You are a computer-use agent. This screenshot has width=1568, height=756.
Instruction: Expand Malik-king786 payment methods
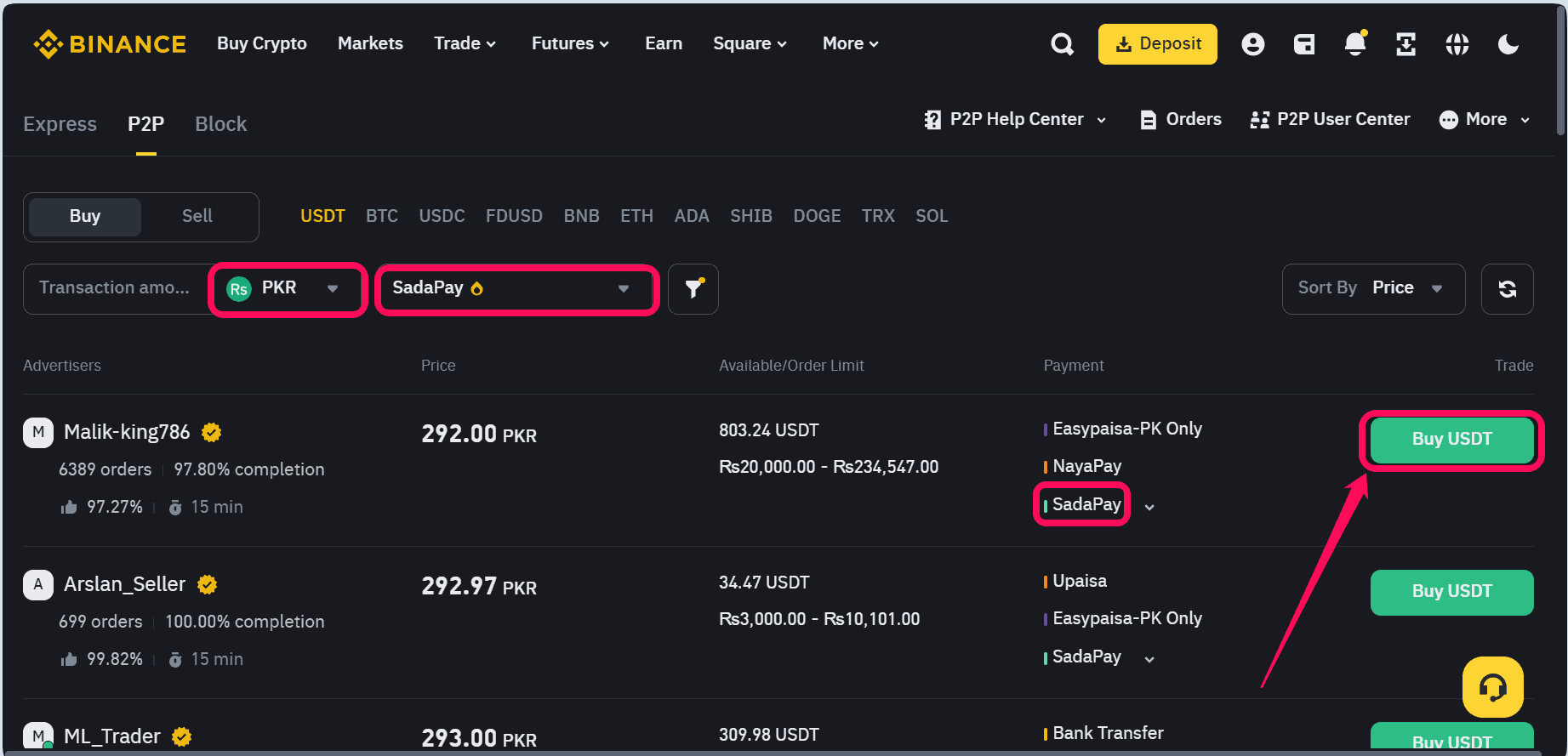tap(1149, 507)
